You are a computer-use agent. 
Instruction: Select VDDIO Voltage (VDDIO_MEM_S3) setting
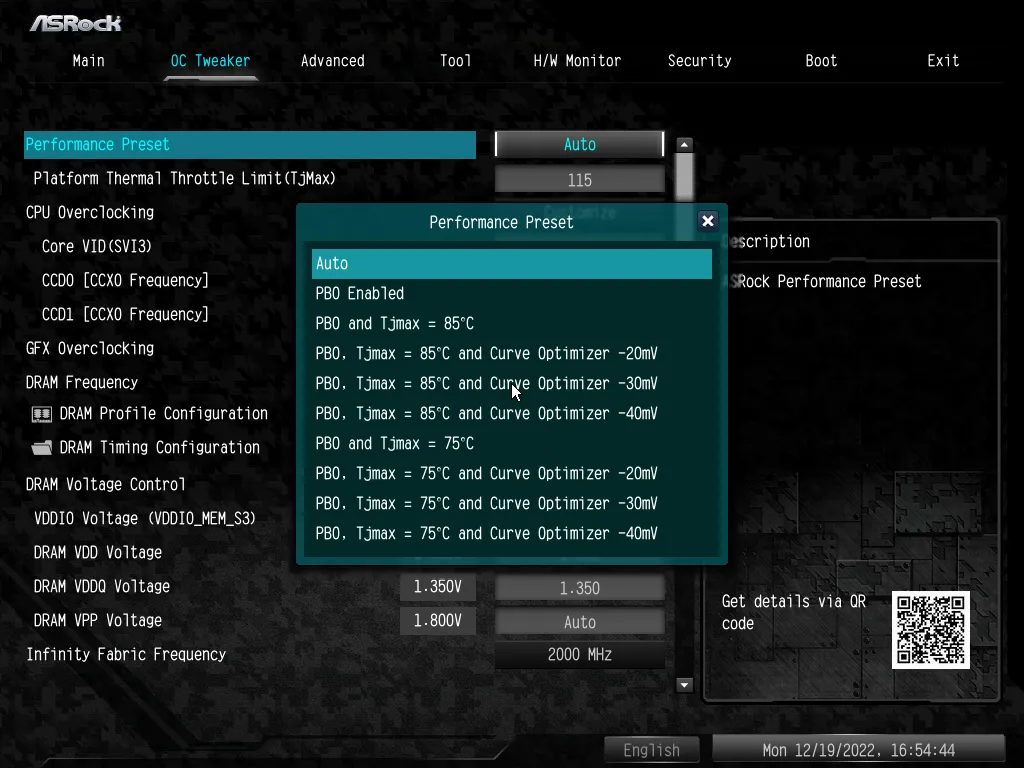[144, 519]
